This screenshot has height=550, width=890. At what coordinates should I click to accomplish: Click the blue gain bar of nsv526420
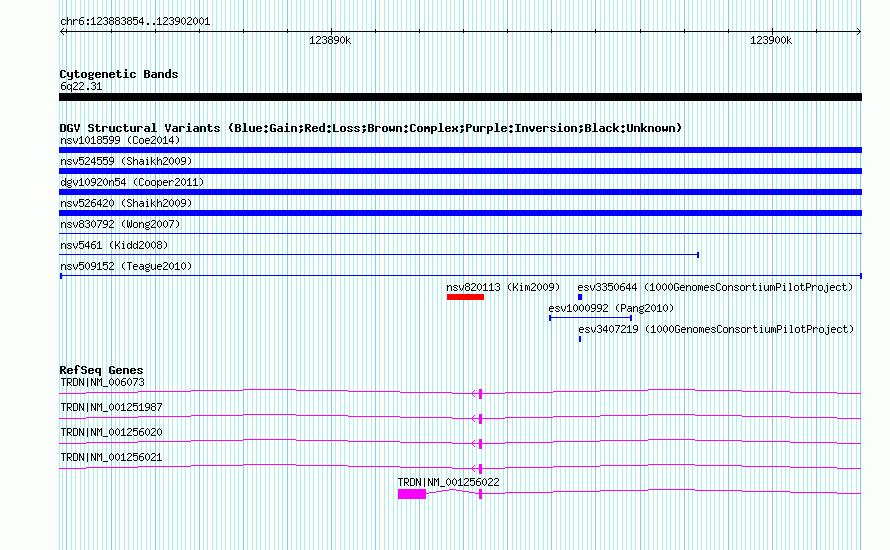pyautogui.click(x=460, y=213)
